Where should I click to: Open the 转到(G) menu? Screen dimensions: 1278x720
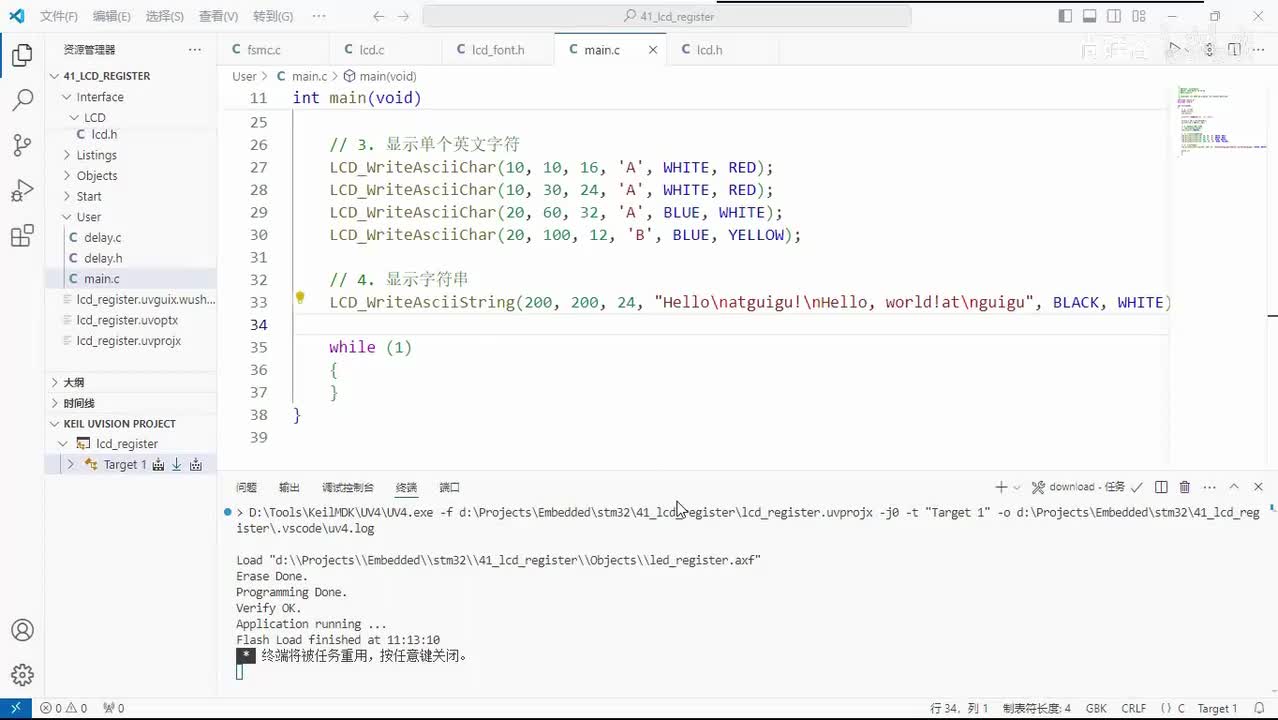272,16
